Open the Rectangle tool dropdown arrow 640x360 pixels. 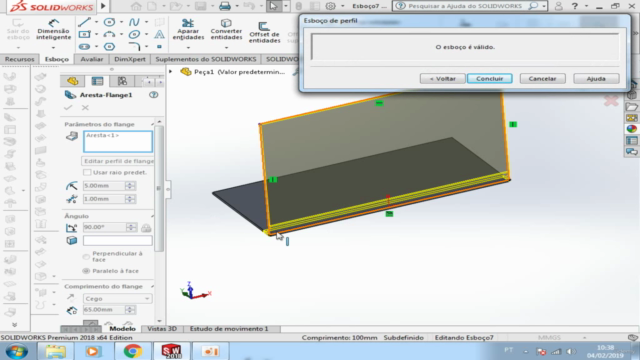96,35
